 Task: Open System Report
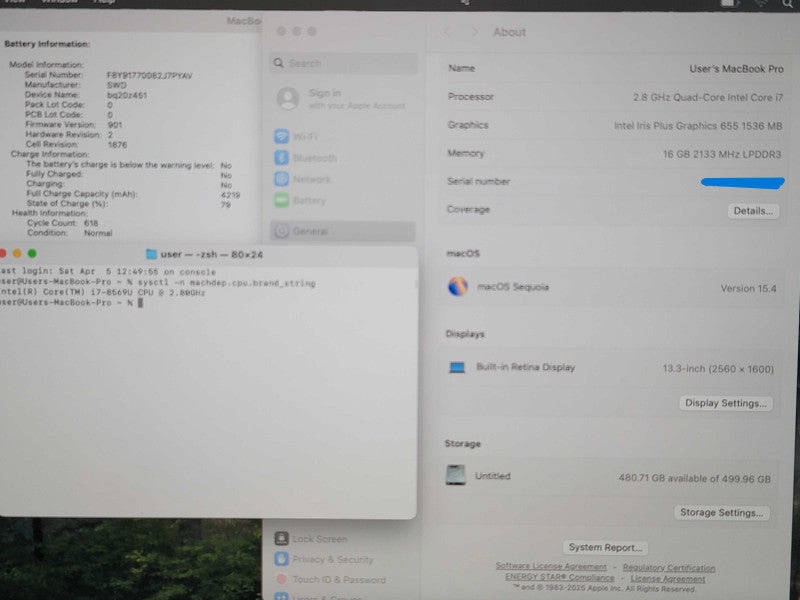[605, 547]
